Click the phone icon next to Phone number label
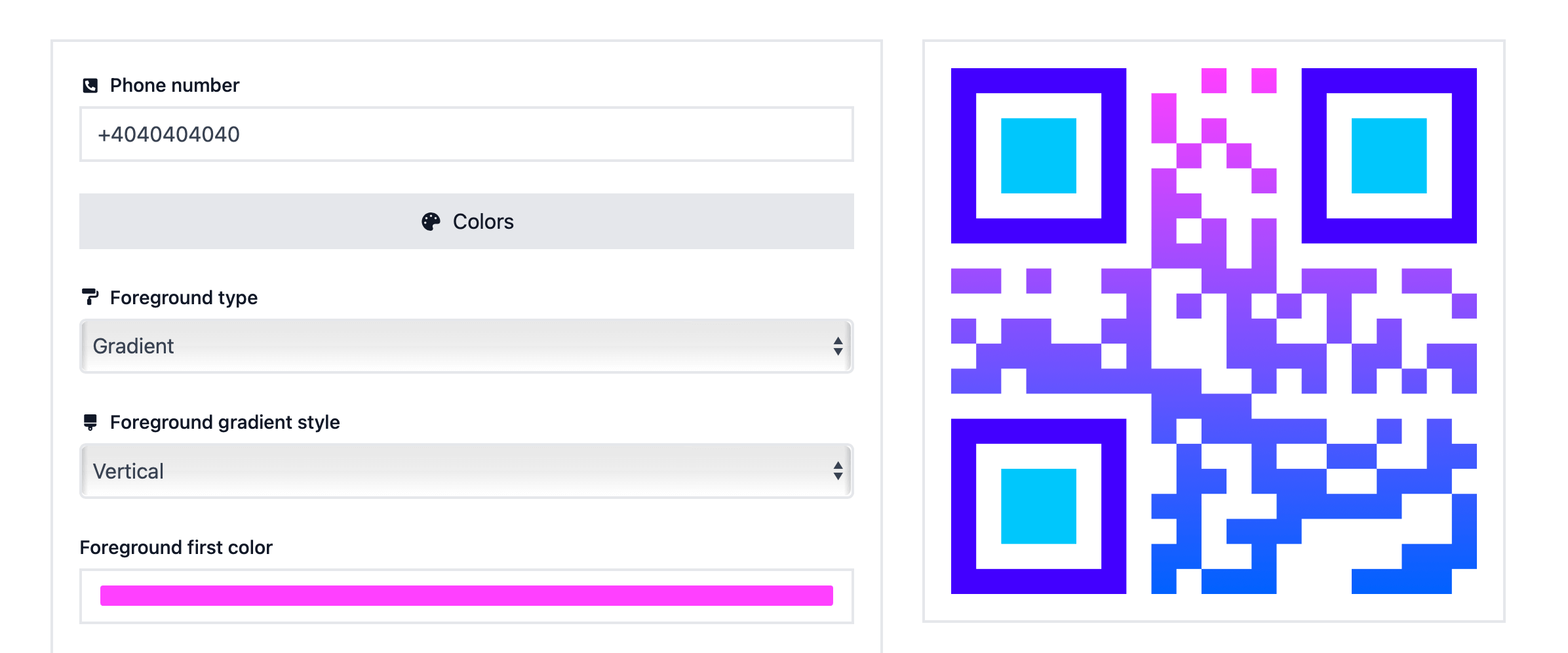Image resolution: width=1568 pixels, height=653 pixels. click(x=90, y=85)
